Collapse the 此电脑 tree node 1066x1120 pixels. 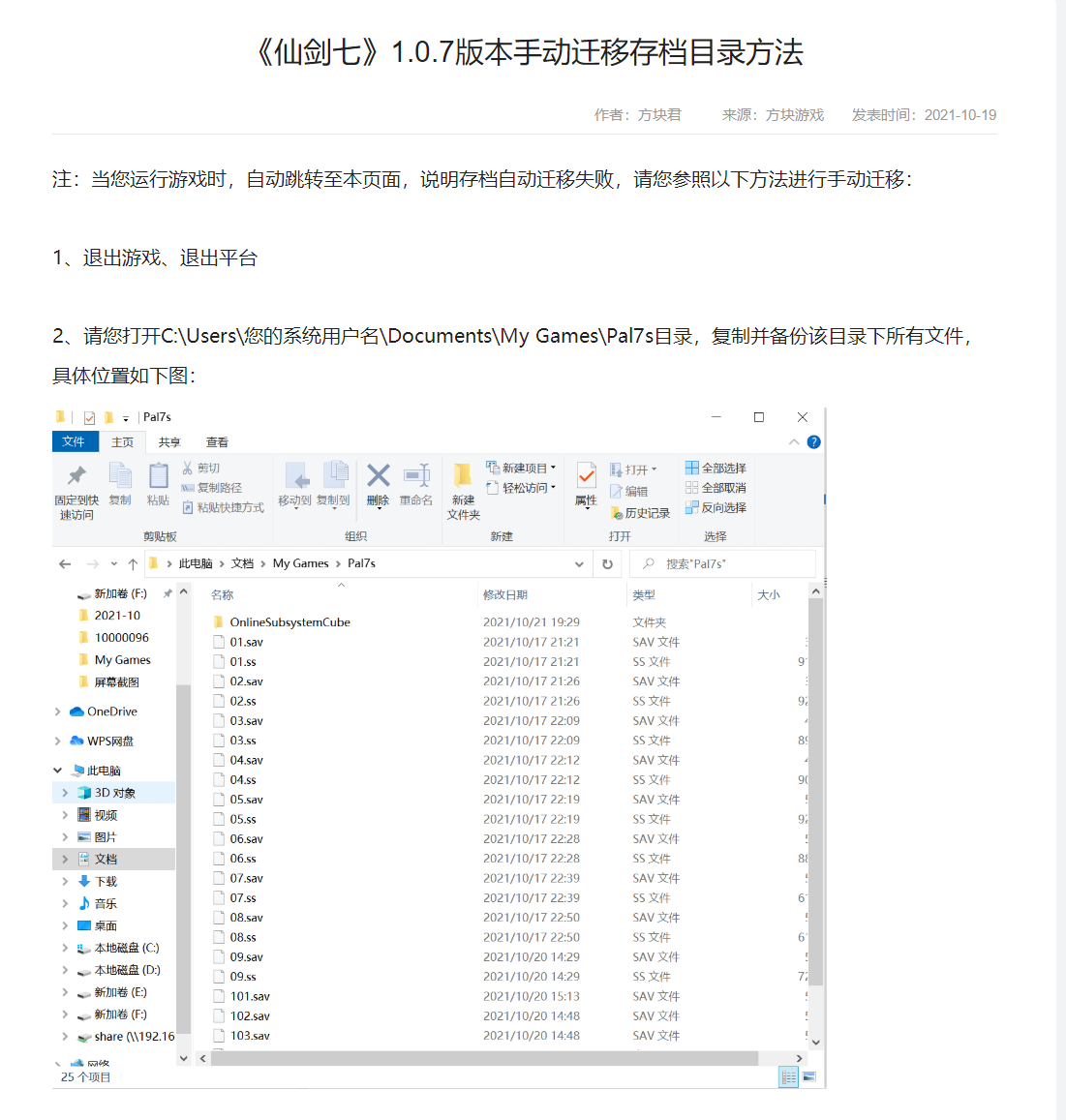pos(58,770)
